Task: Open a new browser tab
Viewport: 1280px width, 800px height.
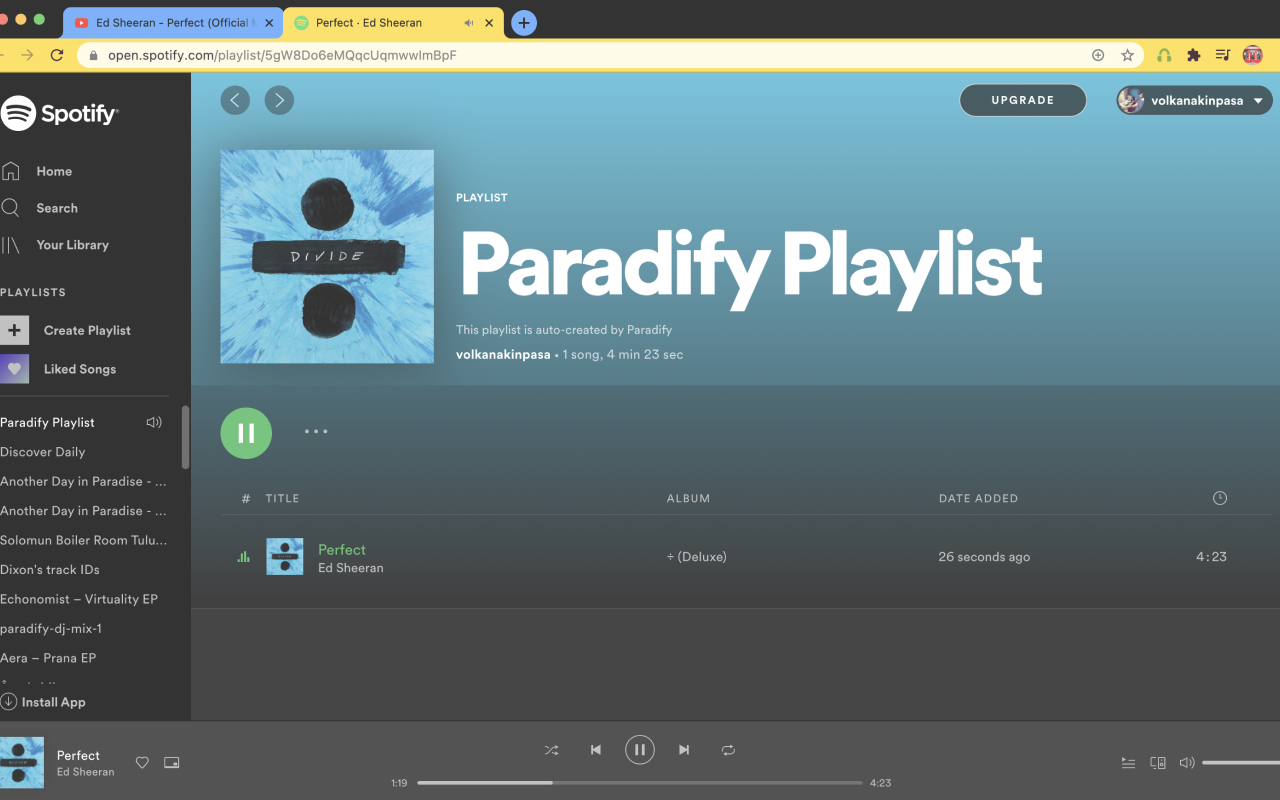Action: tap(524, 22)
